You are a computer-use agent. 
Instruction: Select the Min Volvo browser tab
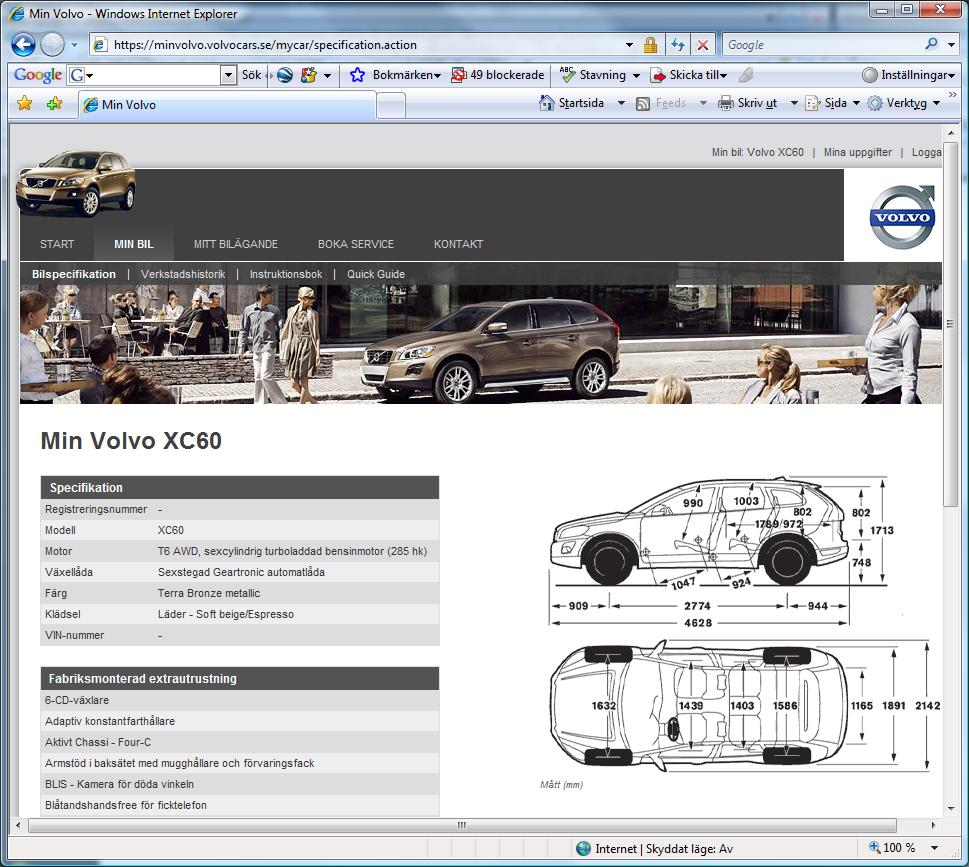point(226,104)
